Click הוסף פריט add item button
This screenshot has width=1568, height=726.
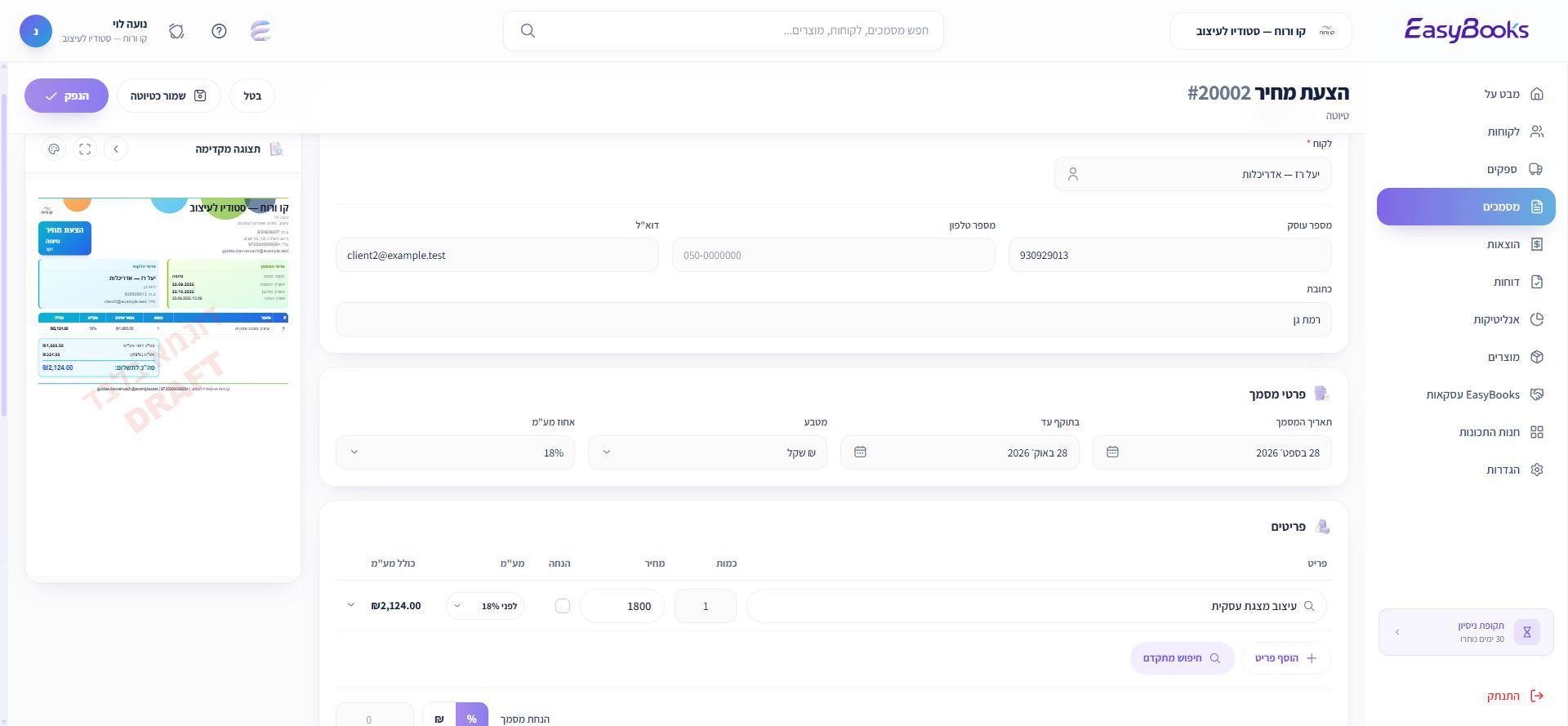(x=1286, y=658)
